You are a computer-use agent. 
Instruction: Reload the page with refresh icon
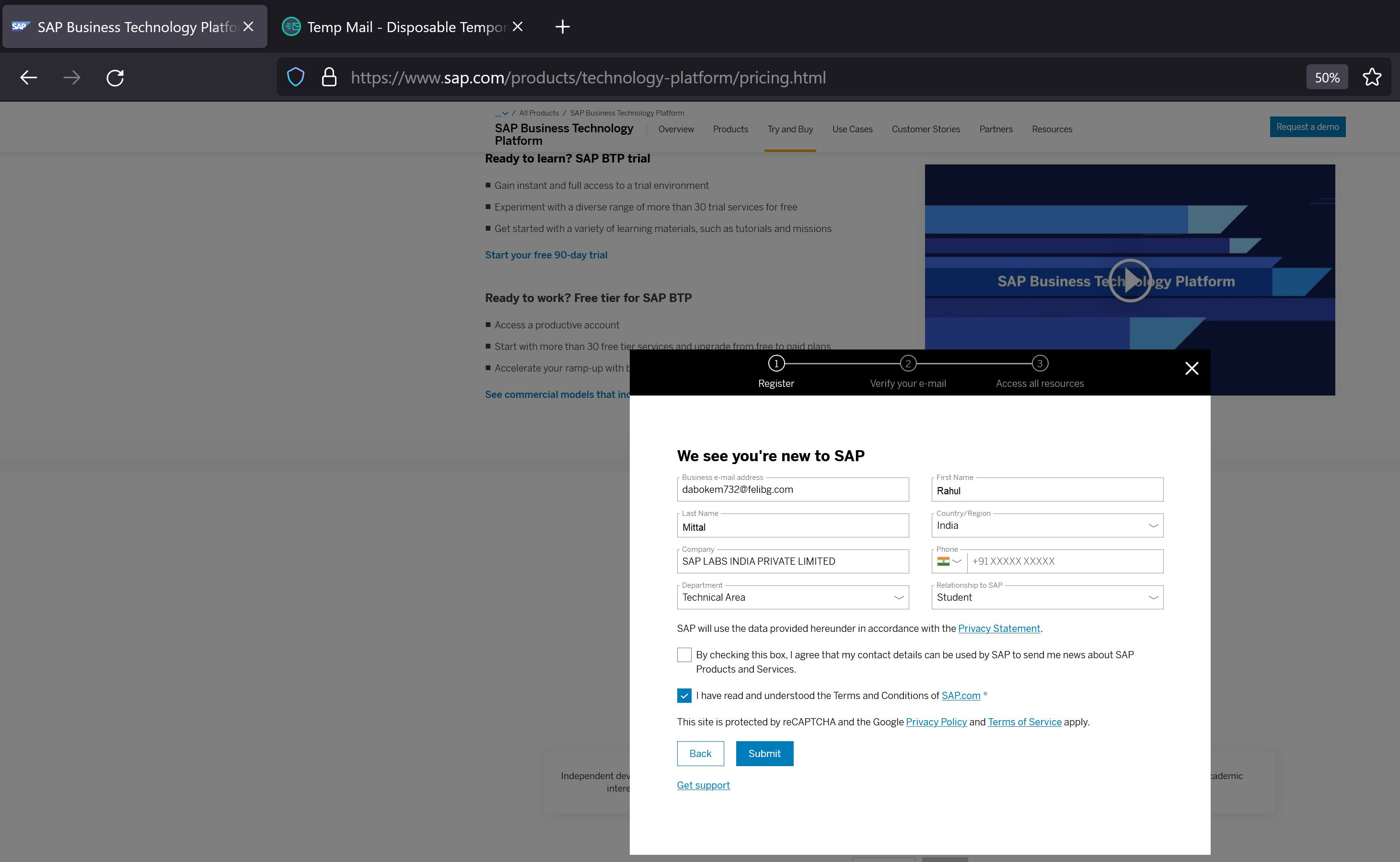pos(115,78)
